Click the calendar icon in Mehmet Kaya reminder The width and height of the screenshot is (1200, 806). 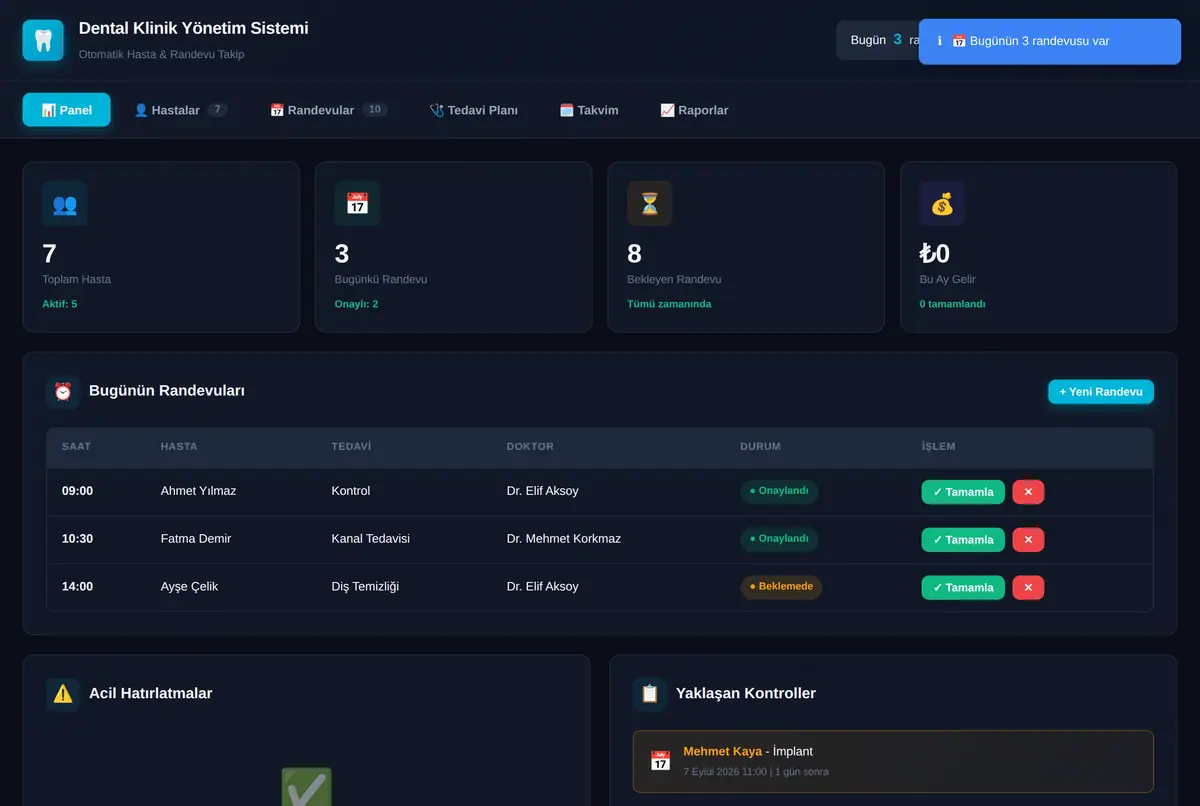(x=660, y=761)
